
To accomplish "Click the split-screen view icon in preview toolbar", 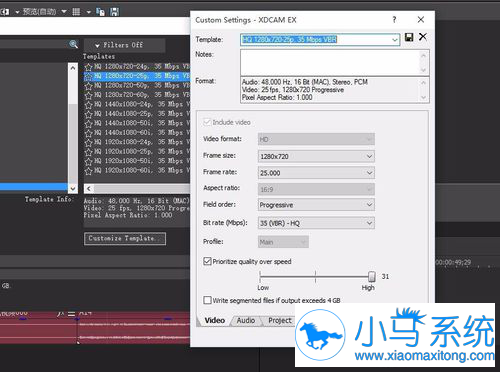I will tap(5, 12).
